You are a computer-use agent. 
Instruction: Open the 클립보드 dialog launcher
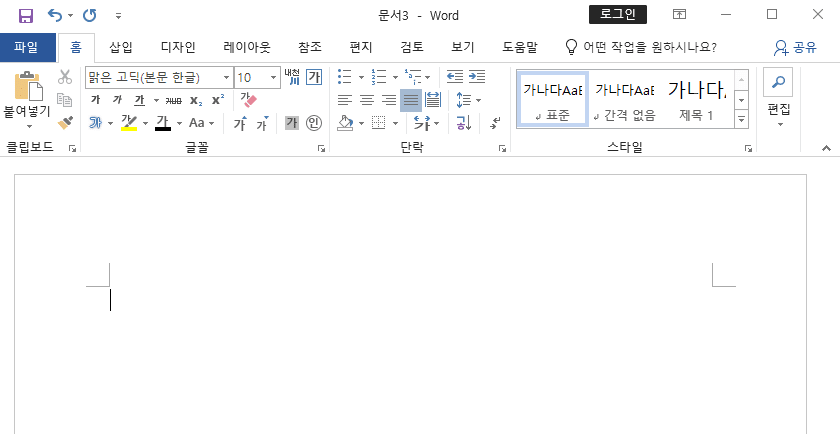point(72,148)
